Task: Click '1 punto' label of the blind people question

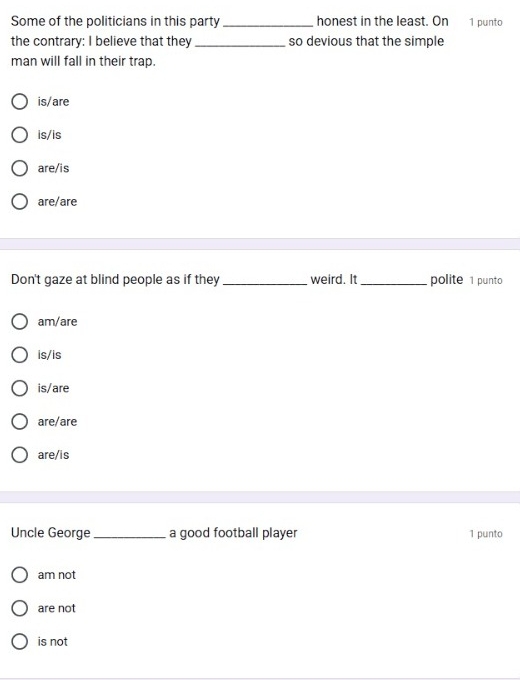Action: tap(486, 281)
